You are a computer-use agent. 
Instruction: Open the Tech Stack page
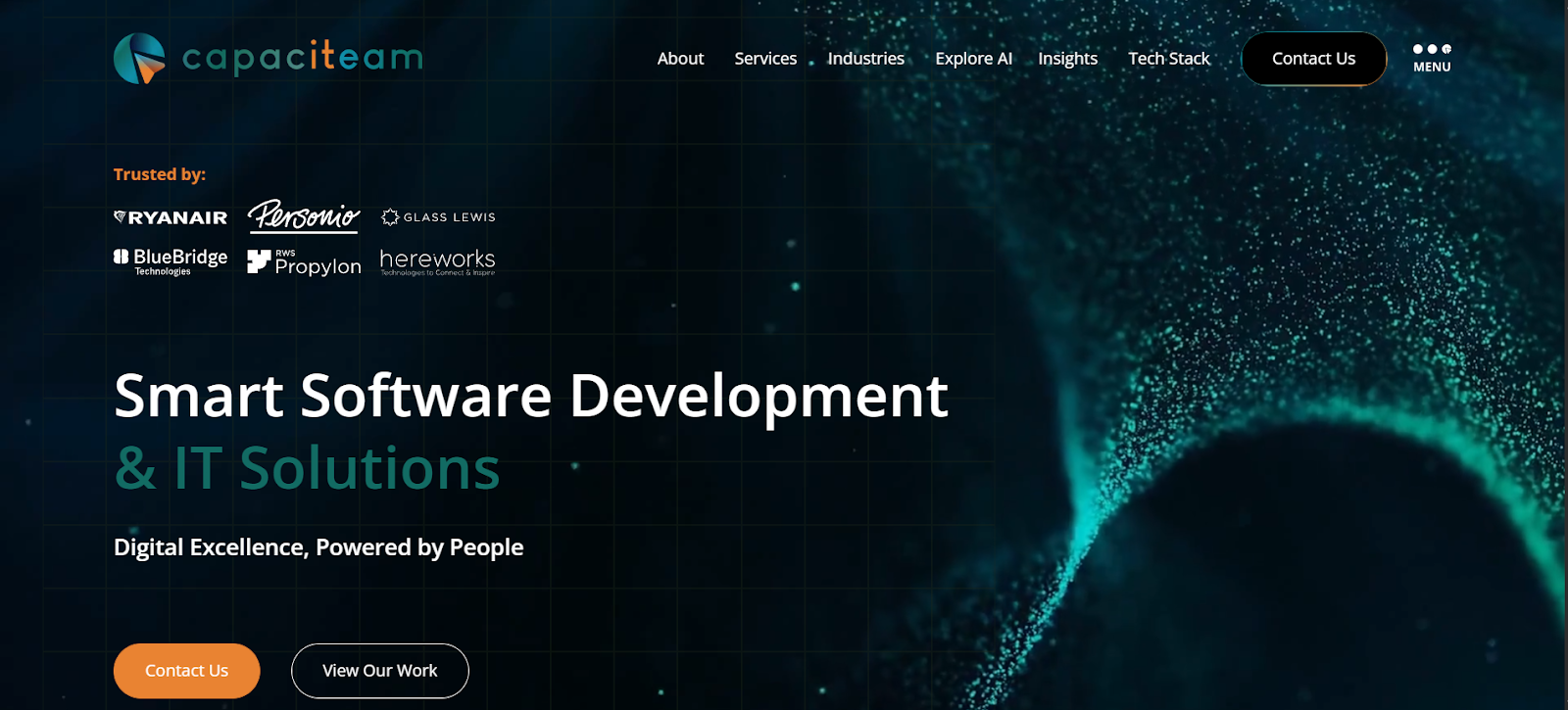pos(1168,59)
